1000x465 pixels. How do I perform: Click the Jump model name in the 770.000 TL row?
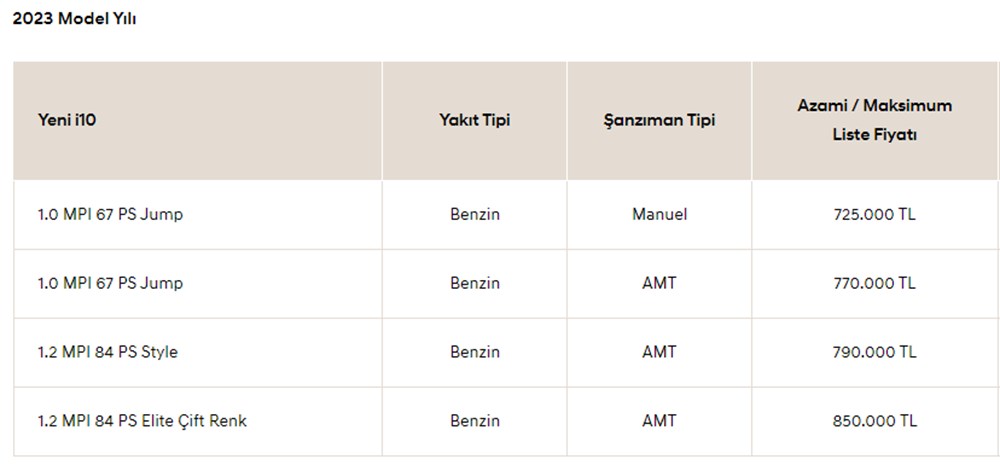click(110, 283)
